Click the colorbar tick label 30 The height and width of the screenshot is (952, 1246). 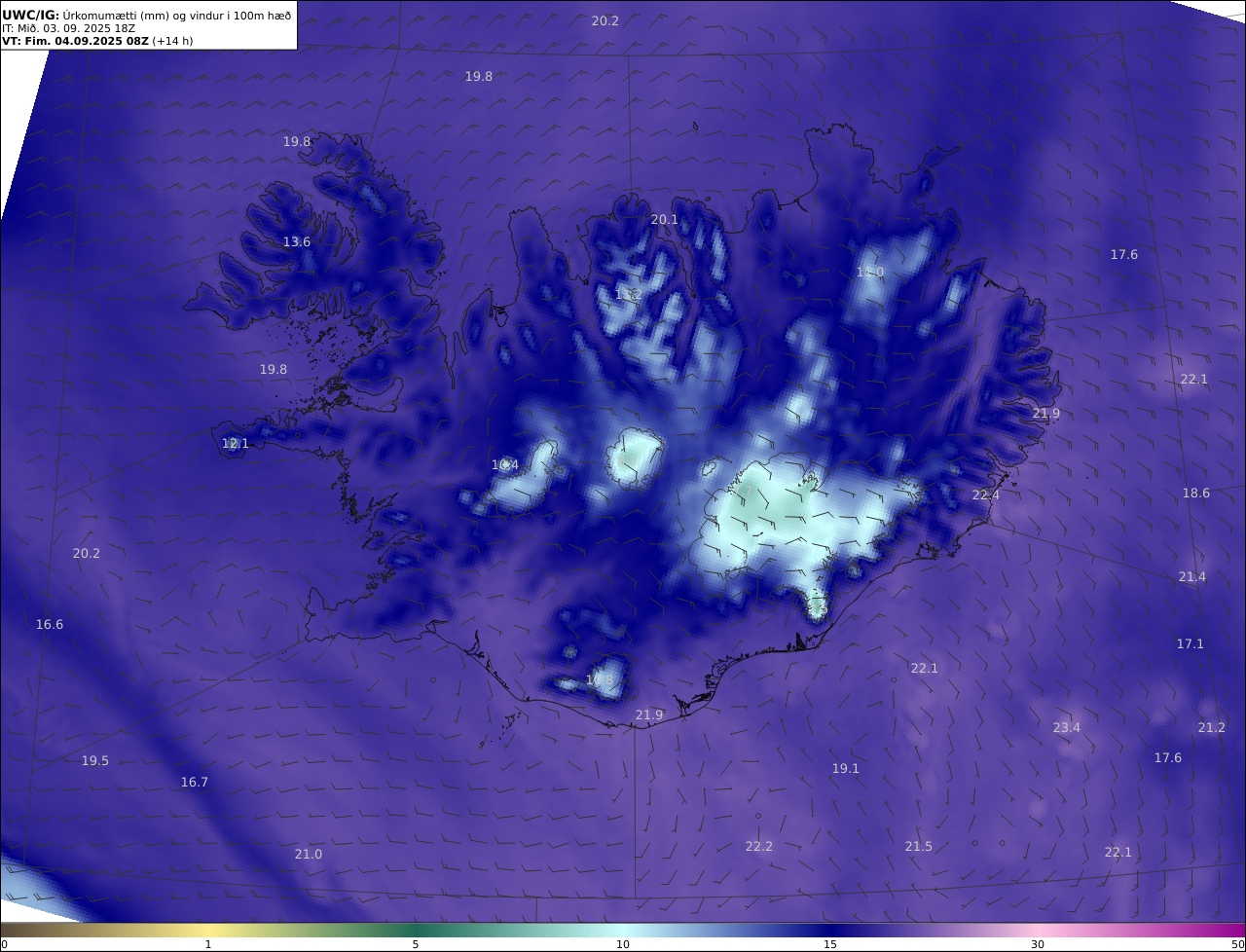(1038, 944)
